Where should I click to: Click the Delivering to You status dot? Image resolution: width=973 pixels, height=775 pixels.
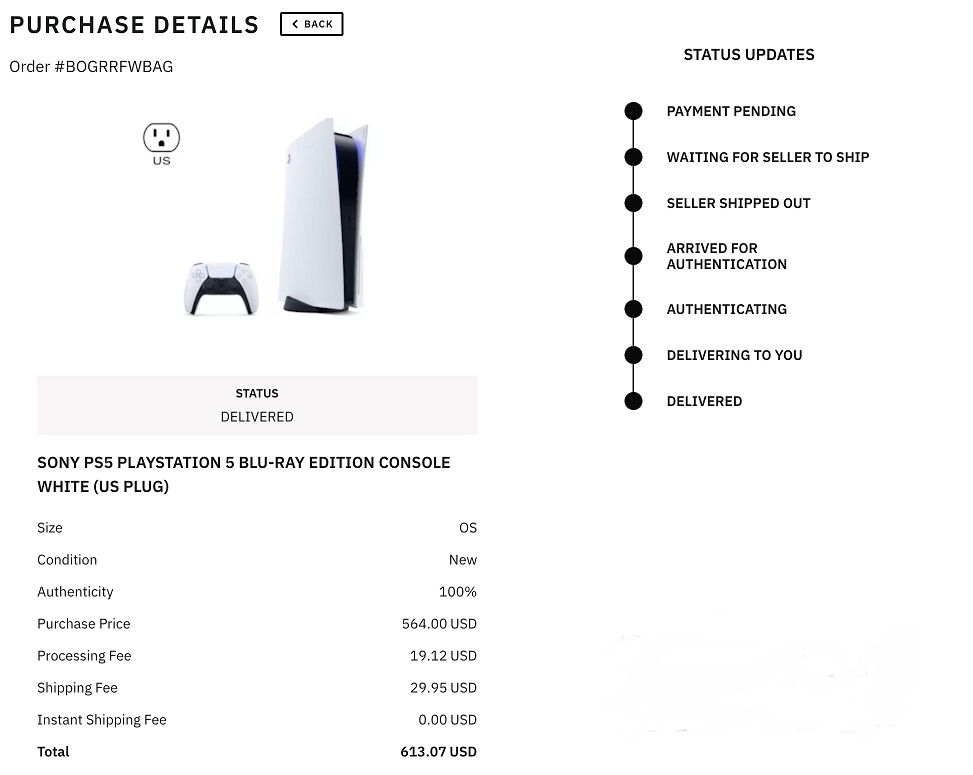click(633, 355)
